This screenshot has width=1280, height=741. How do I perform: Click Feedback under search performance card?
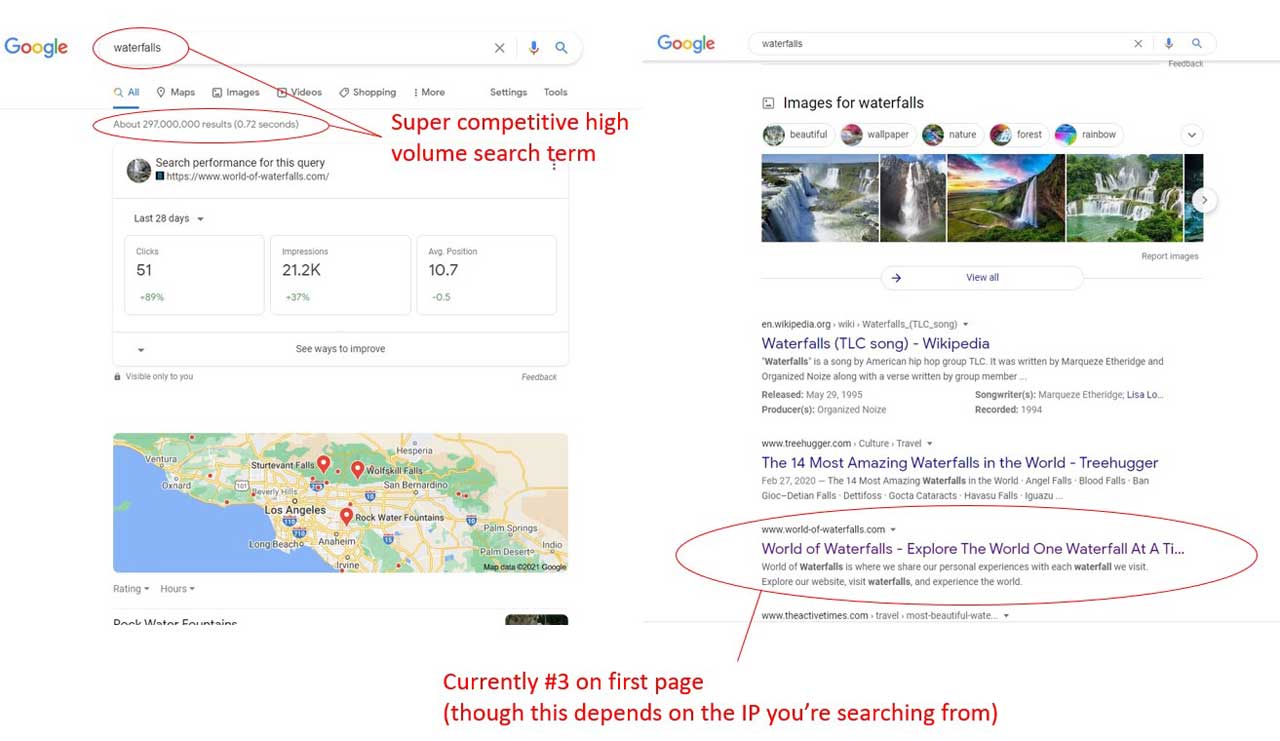click(539, 377)
